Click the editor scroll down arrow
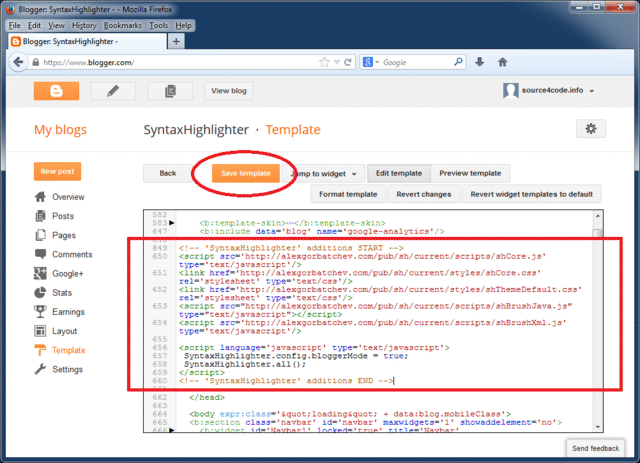The image size is (640, 463). point(598,427)
